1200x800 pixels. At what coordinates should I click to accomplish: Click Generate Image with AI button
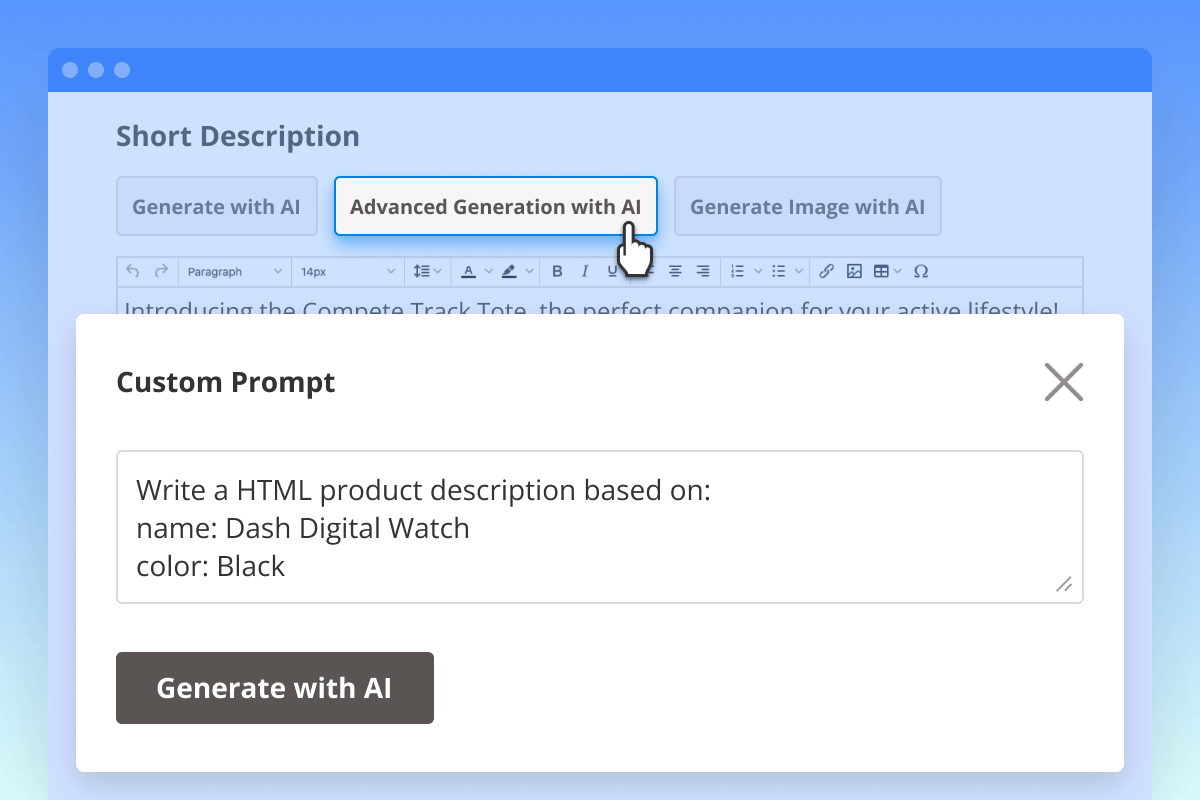pyautogui.click(x=807, y=207)
